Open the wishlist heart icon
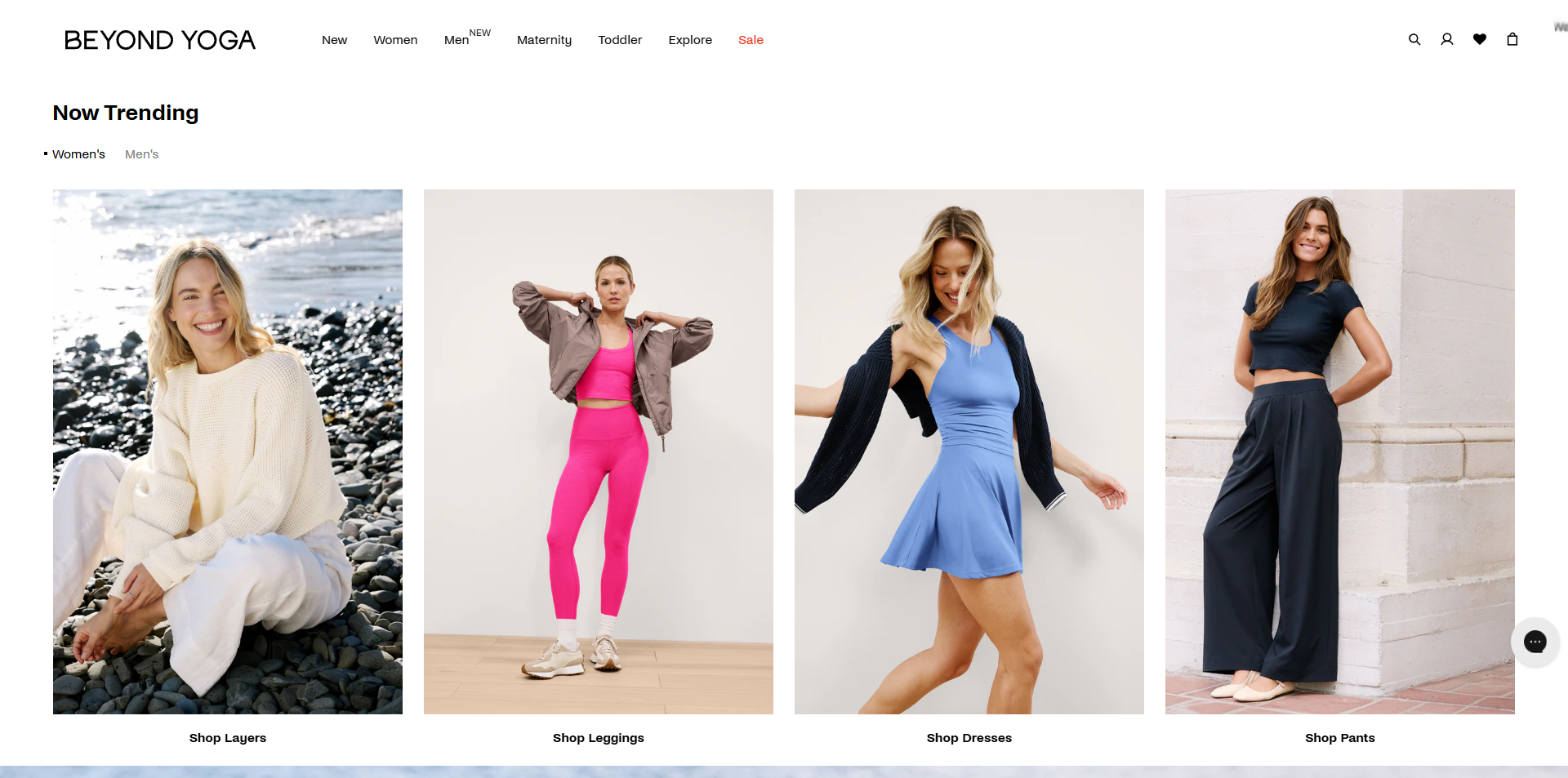 click(x=1480, y=39)
